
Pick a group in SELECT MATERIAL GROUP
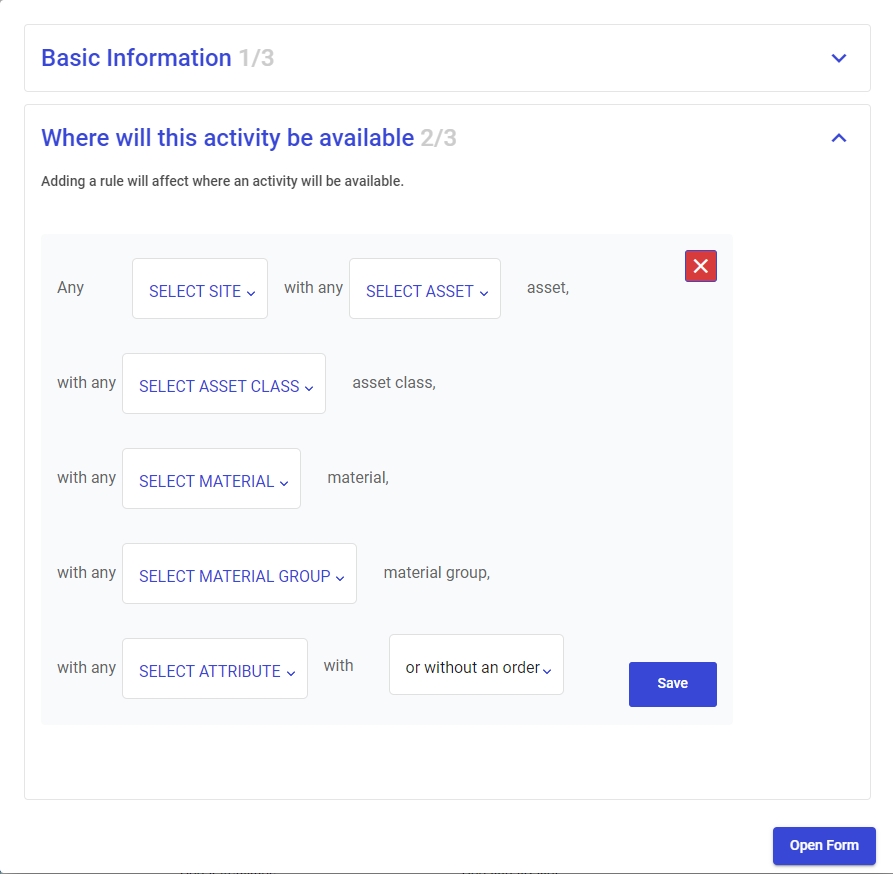pyautogui.click(x=238, y=575)
